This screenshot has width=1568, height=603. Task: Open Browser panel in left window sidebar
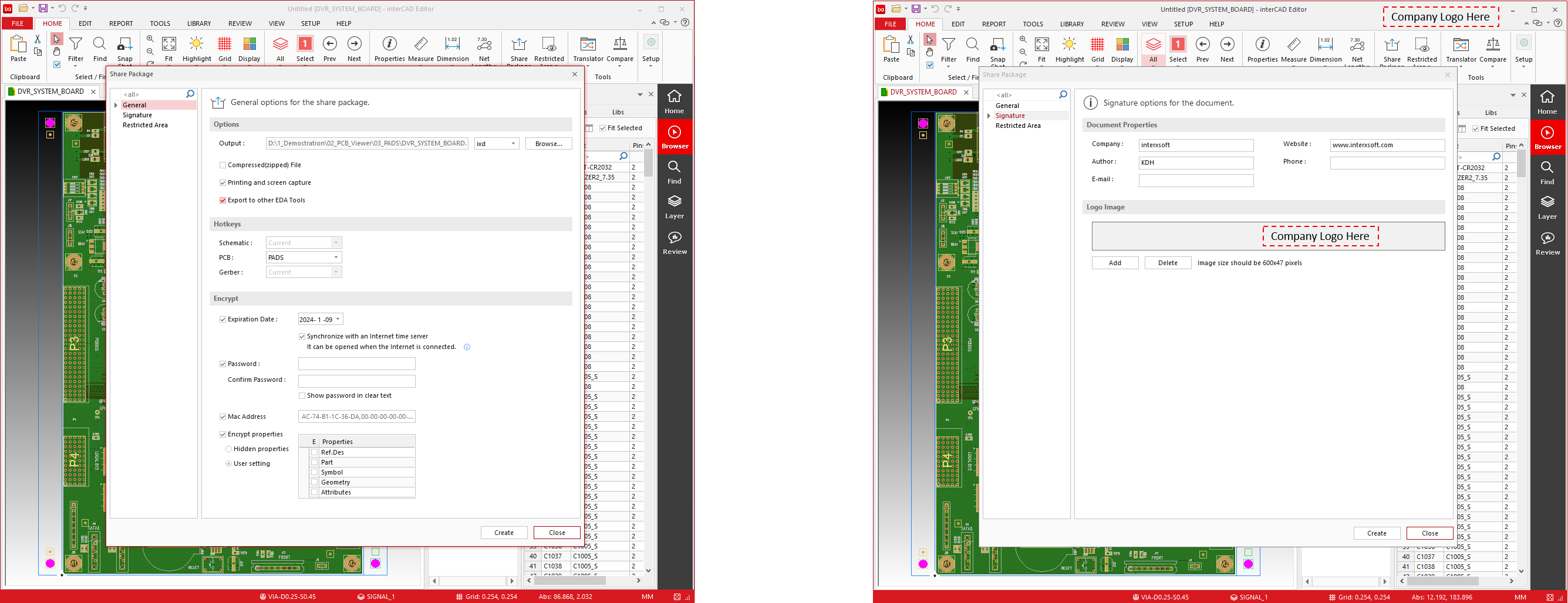point(675,137)
